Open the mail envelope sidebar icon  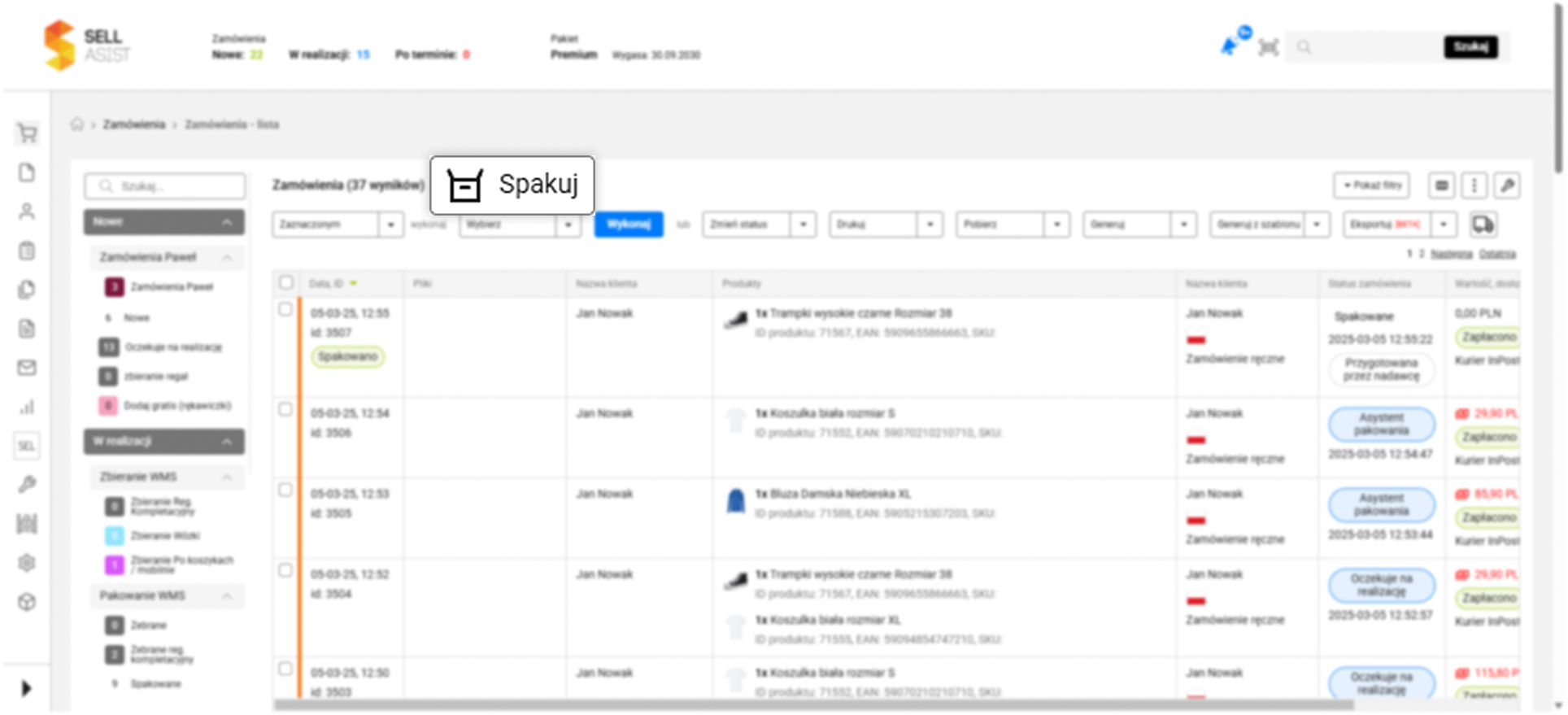click(x=27, y=368)
